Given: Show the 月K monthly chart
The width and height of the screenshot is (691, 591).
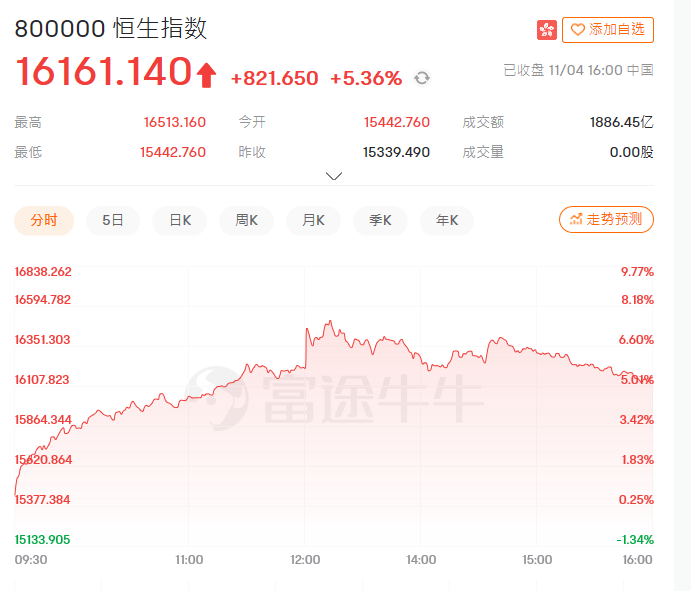Looking at the screenshot, I should [x=313, y=220].
